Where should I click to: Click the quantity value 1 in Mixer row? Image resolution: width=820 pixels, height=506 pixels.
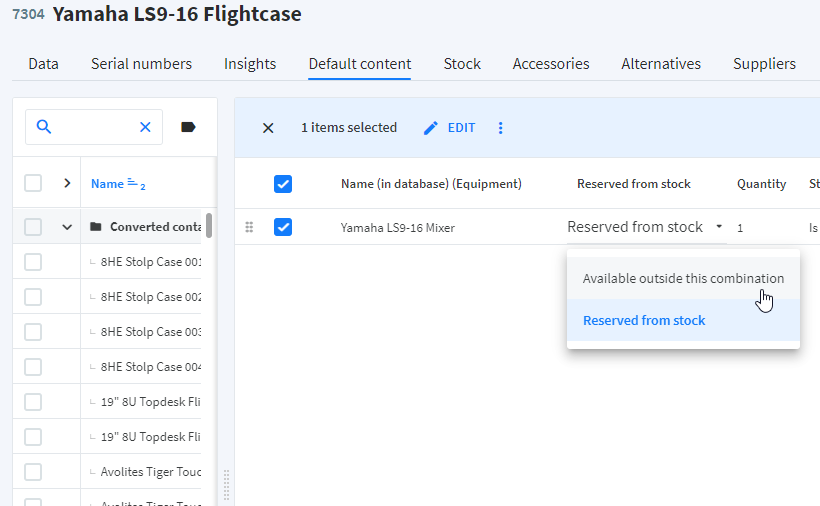point(740,228)
